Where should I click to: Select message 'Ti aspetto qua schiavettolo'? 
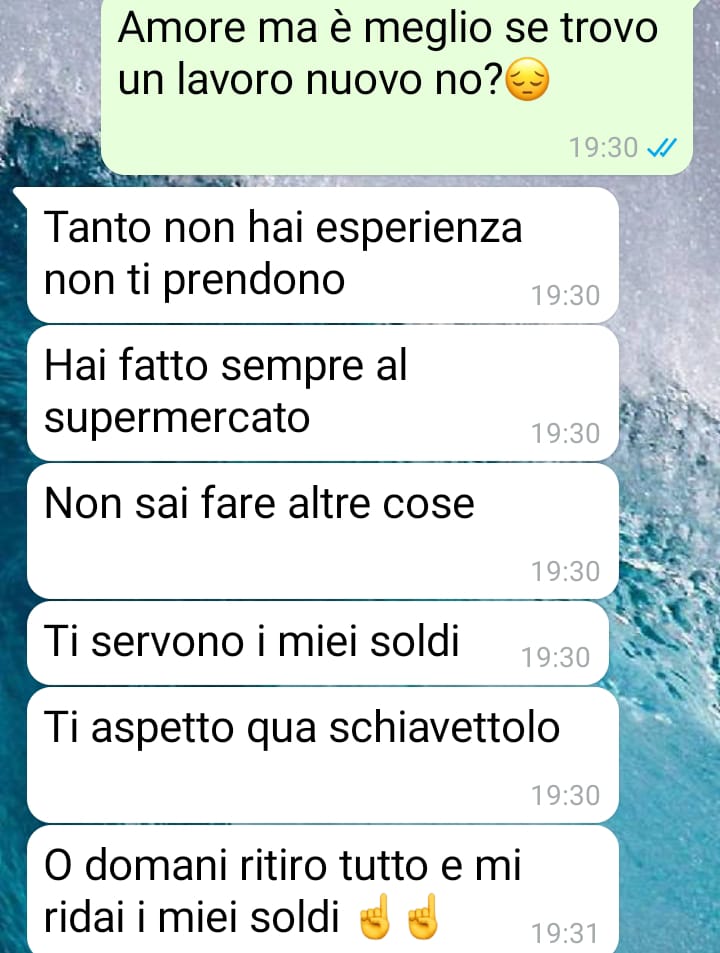(x=323, y=755)
